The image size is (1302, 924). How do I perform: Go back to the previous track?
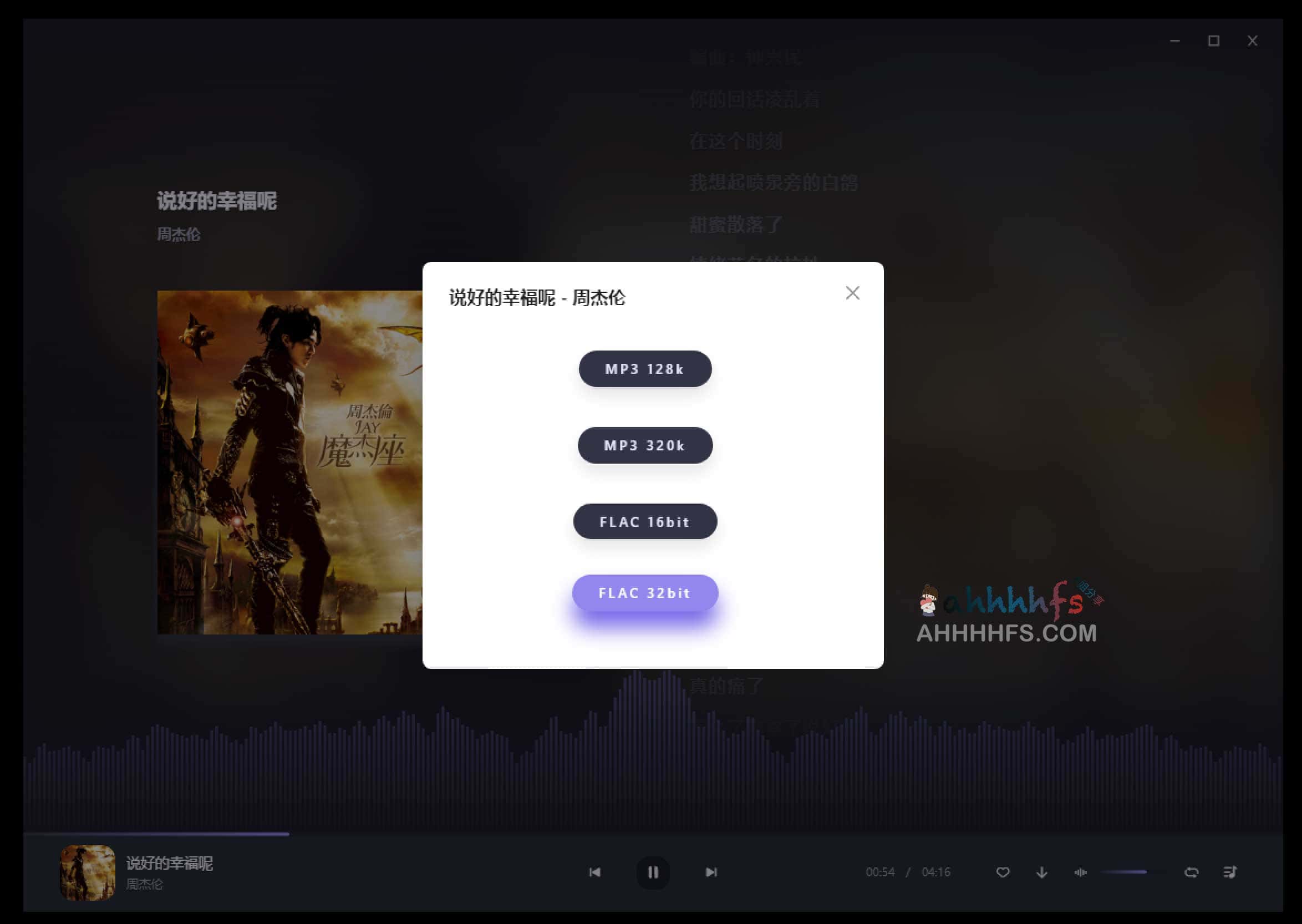[596, 872]
